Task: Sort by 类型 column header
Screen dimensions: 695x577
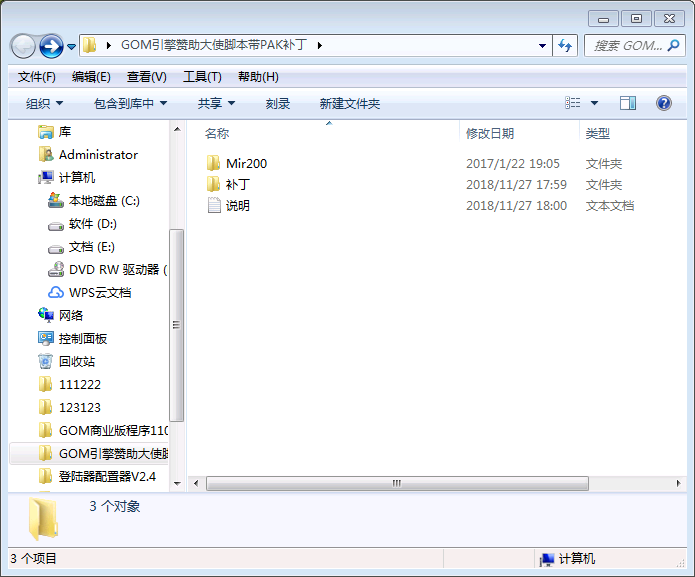Action: click(x=597, y=133)
